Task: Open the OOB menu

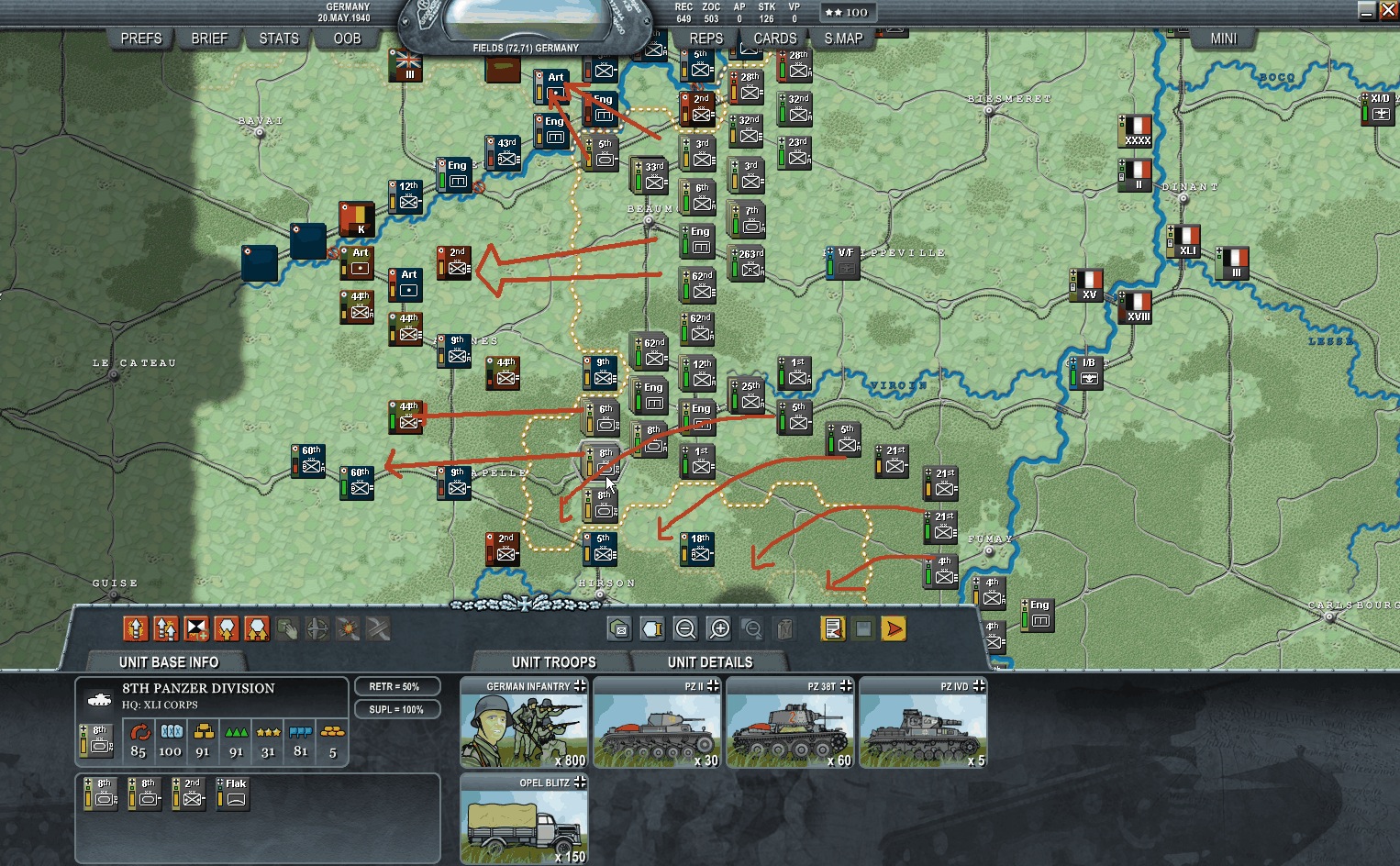Action: [347, 39]
